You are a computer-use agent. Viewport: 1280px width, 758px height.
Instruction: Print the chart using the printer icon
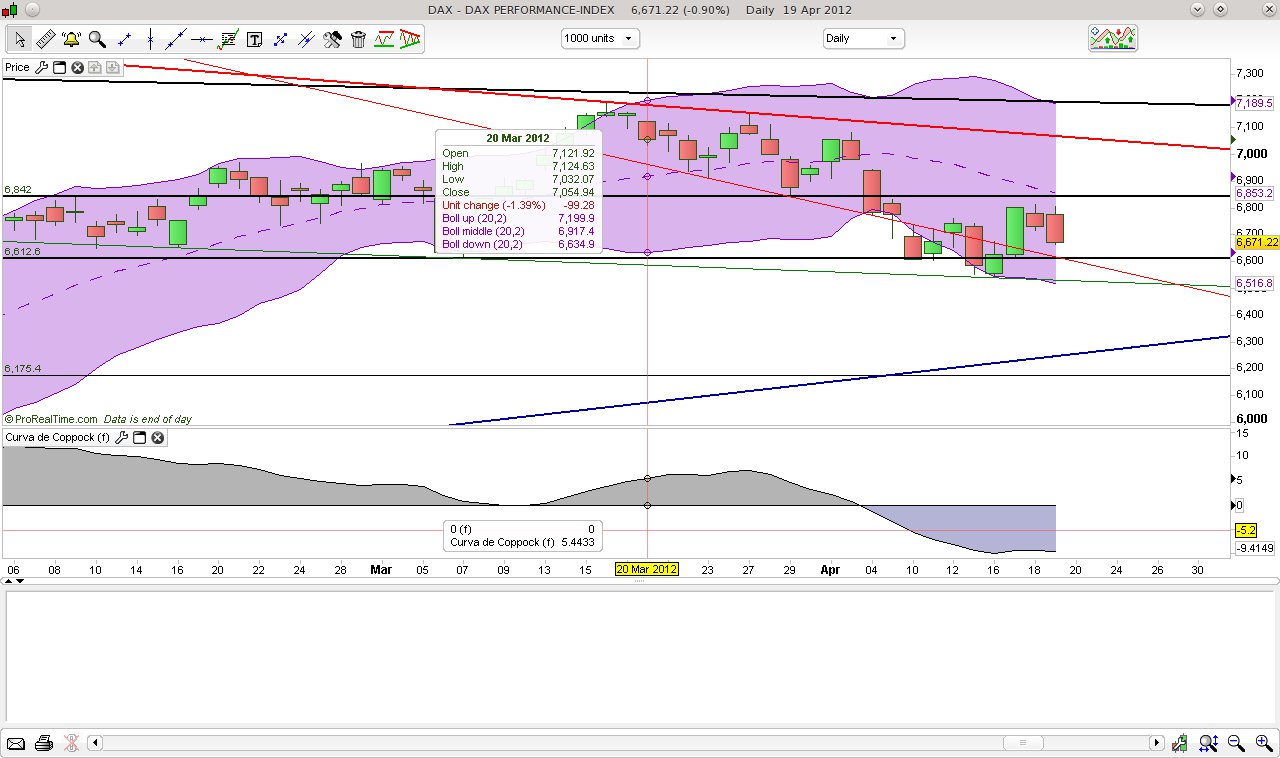[44, 743]
